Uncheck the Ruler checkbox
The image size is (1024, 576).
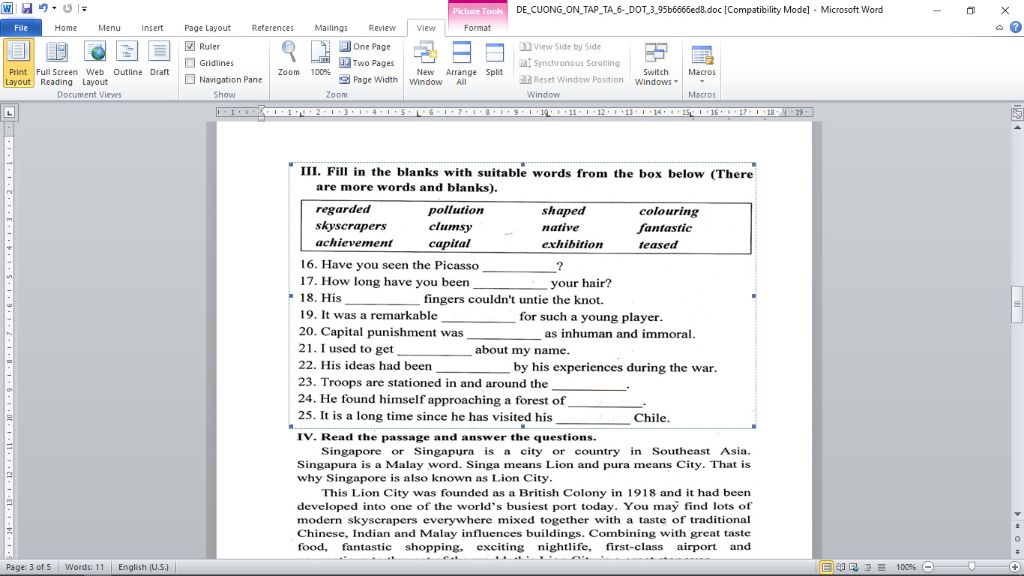coord(190,46)
